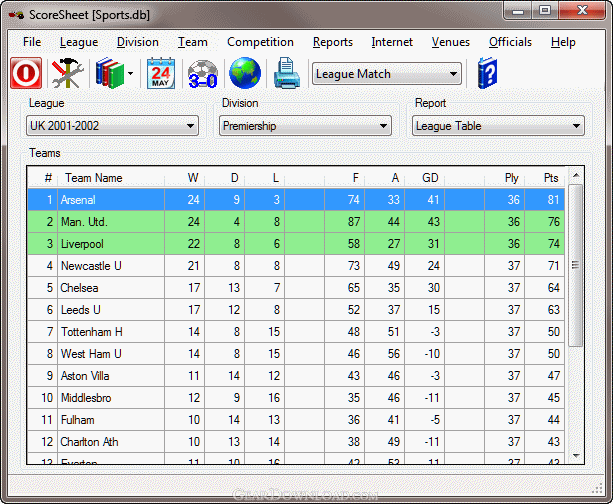Open the Competition menu

tap(260, 42)
